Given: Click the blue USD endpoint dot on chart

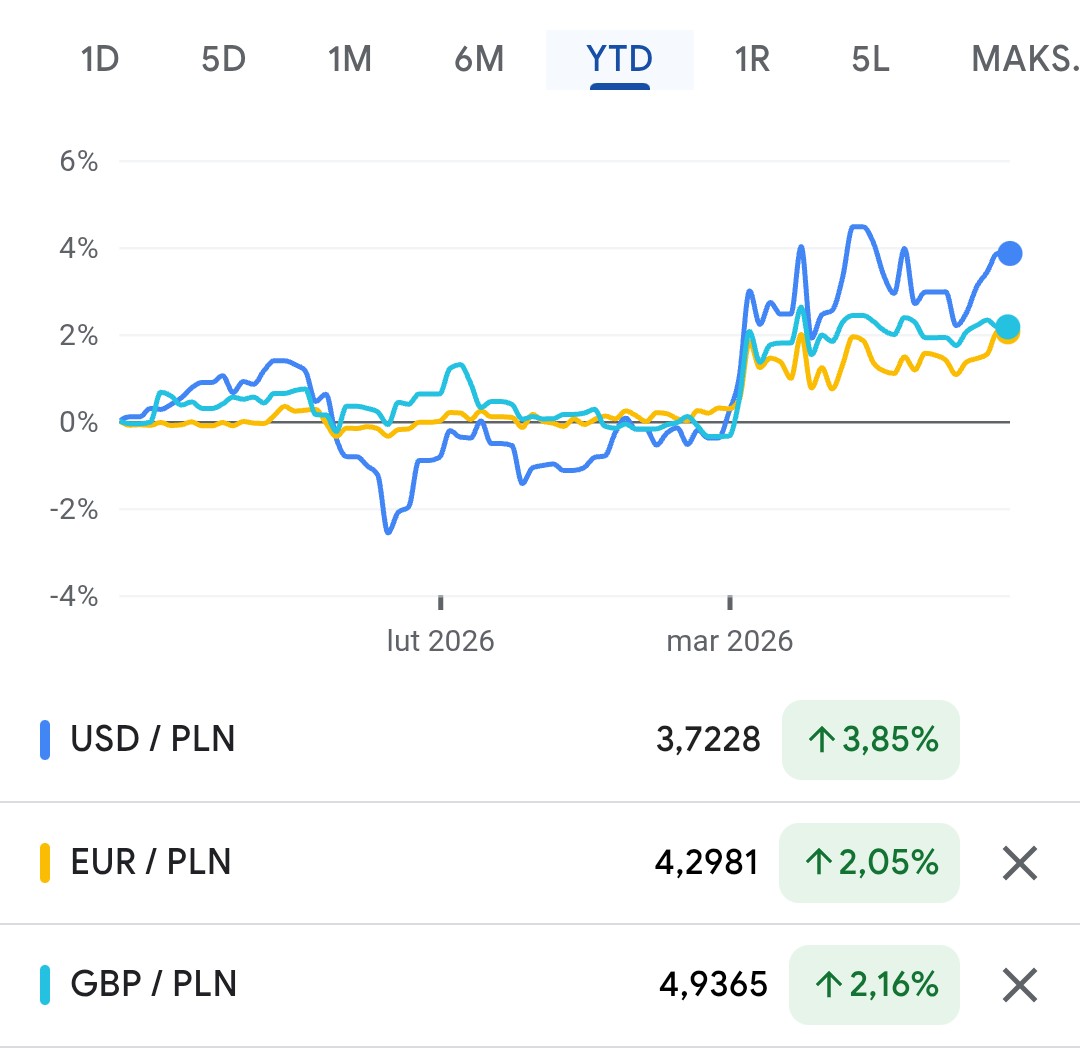Looking at the screenshot, I should (x=1010, y=254).
